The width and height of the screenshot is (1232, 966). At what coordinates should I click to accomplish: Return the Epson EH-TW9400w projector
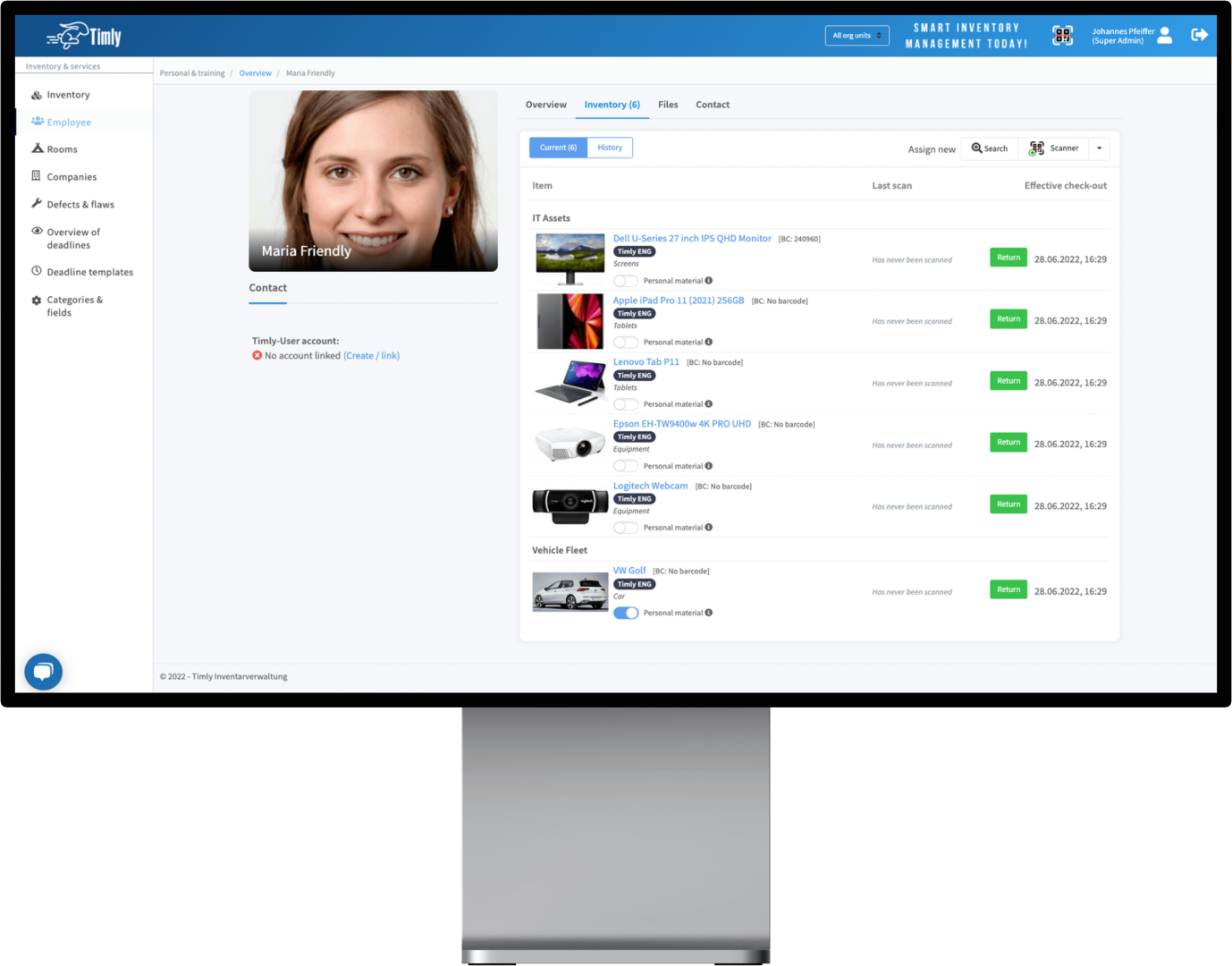tap(1008, 443)
